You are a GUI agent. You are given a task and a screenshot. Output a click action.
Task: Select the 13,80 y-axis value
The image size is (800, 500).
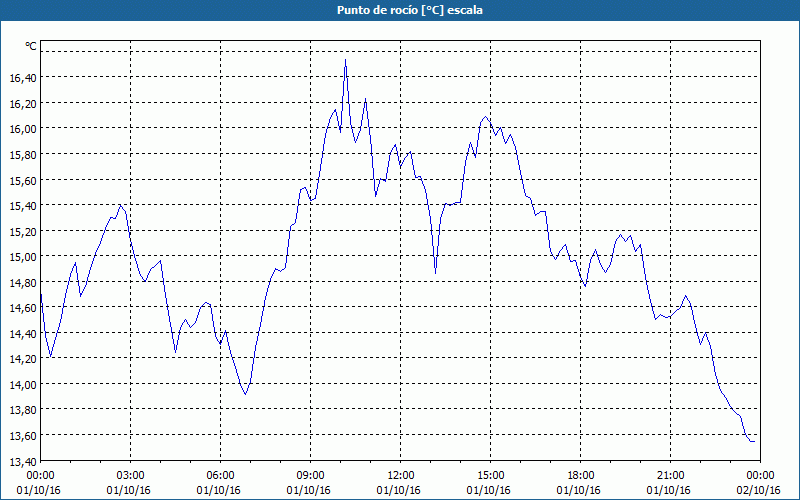23,410
